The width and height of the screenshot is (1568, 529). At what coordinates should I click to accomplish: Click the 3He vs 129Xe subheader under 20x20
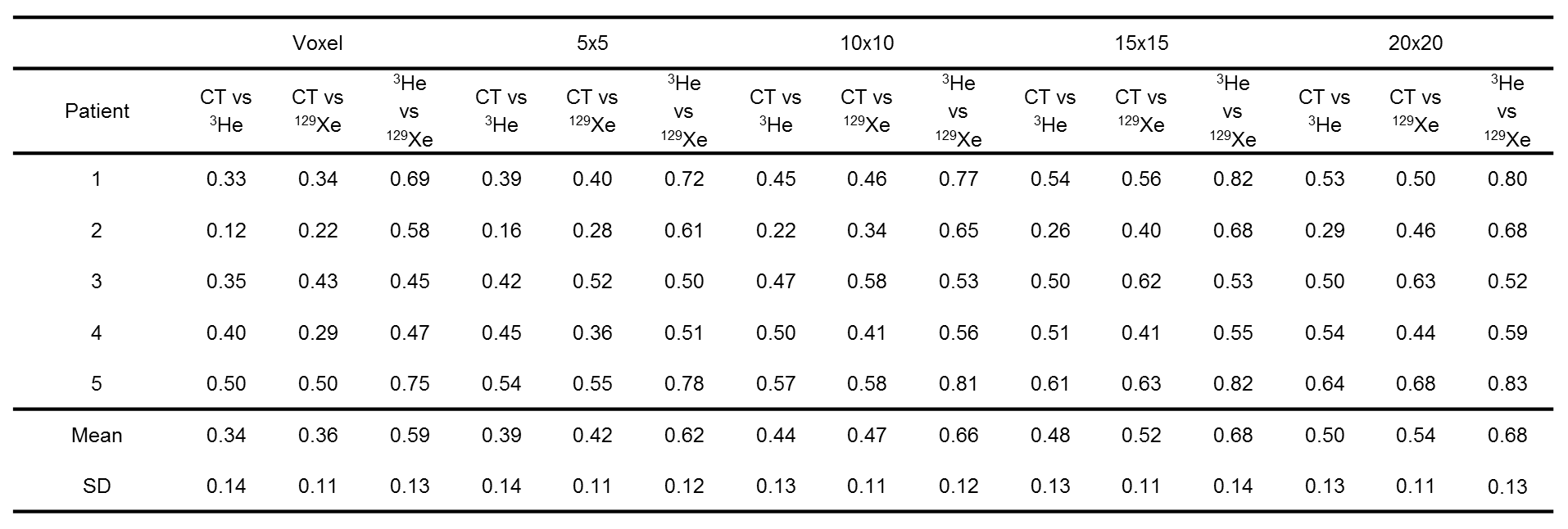[1507, 111]
